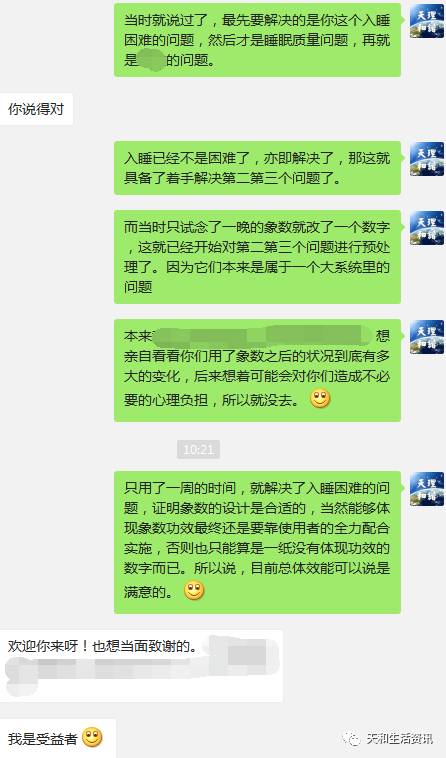Click sender avatar beside the 当时就说过了 message
This screenshot has width=446, height=758.
427,21
